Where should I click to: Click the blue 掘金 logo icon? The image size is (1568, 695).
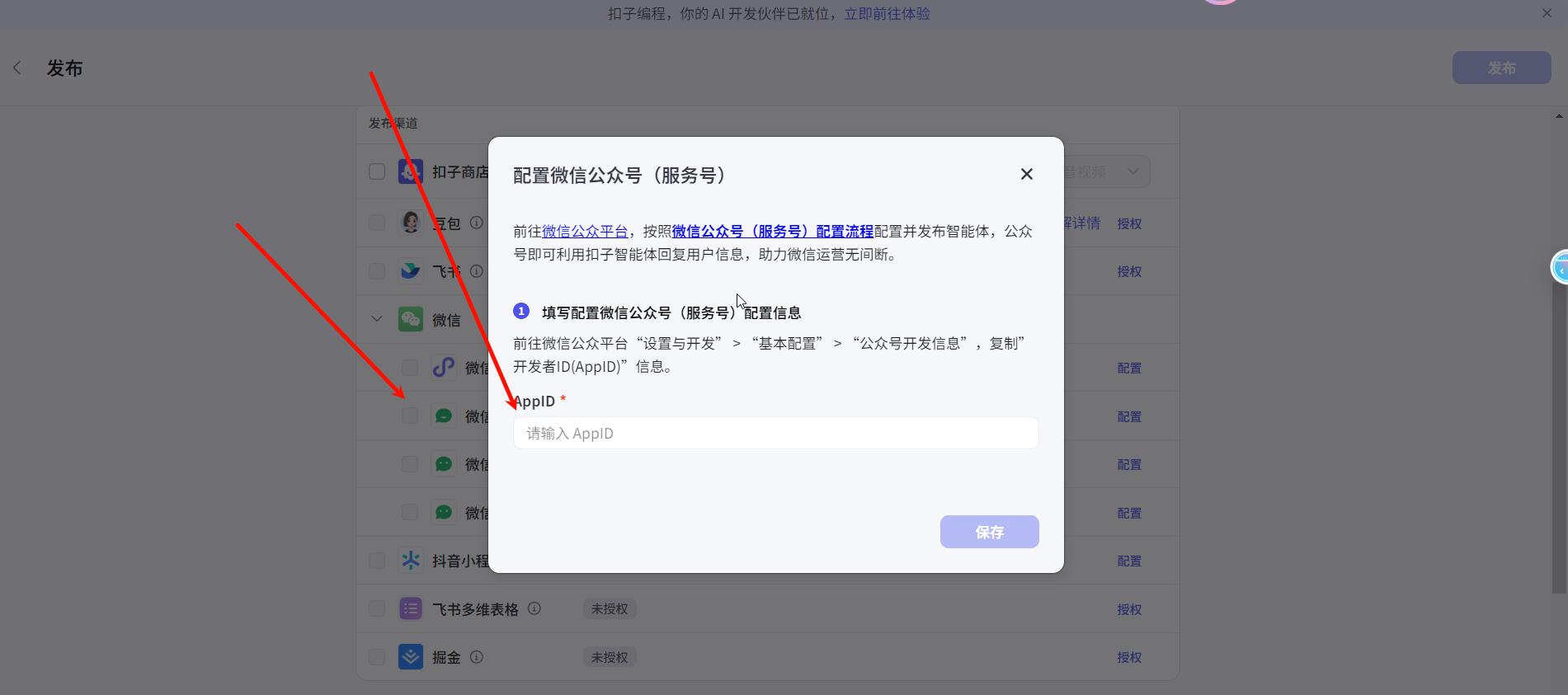tap(411, 657)
